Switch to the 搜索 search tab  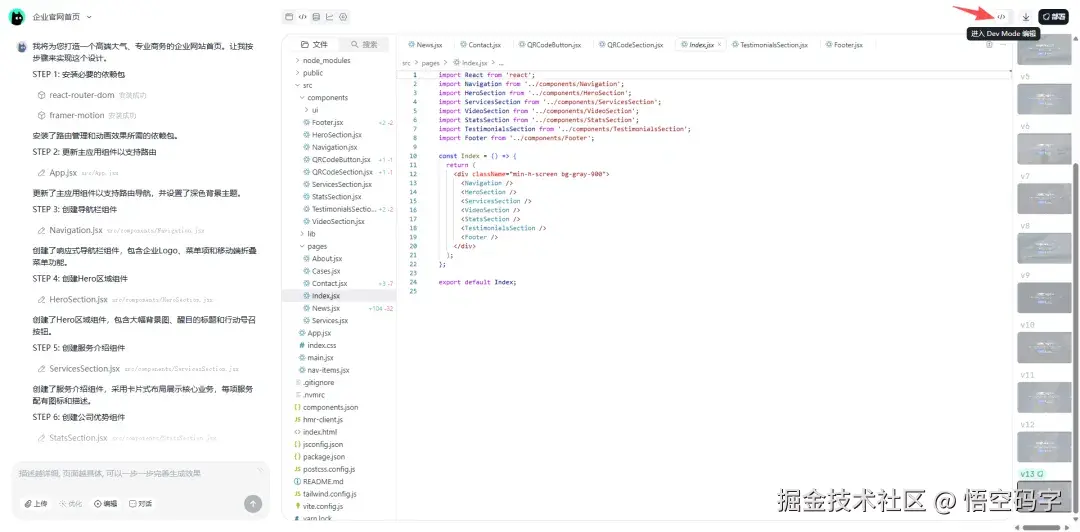(364, 44)
